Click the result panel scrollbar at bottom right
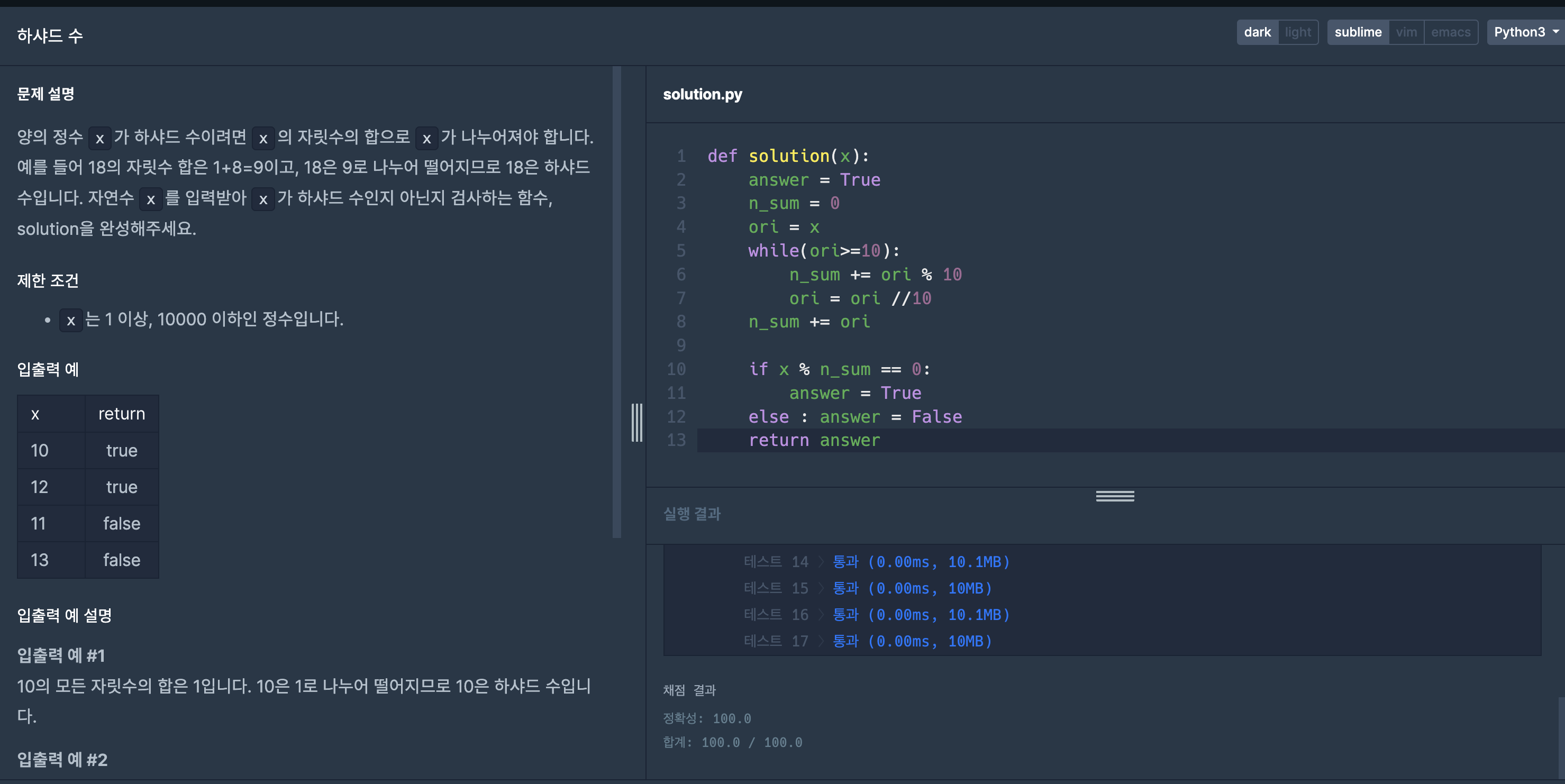Image resolution: width=1565 pixels, height=784 pixels. pos(1560,738)
